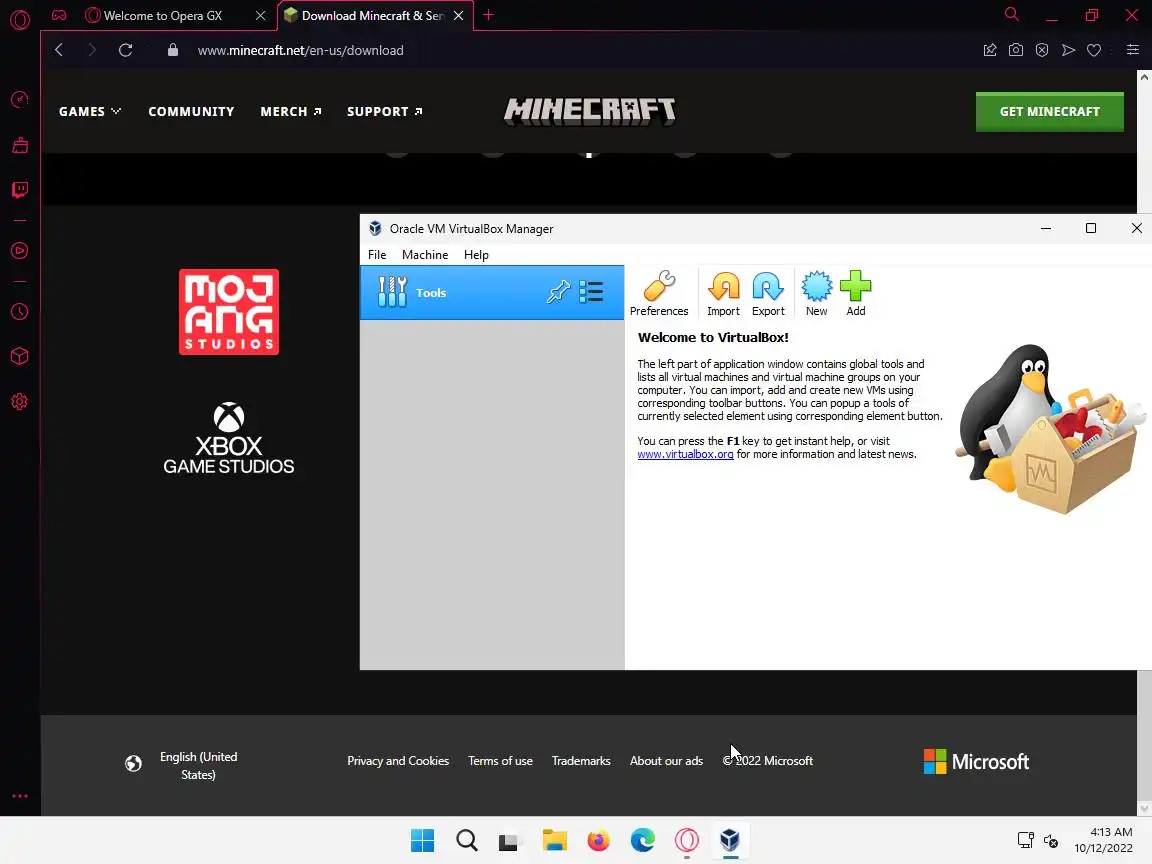Open the My Flow send icon
The image size is (1152, 864).
(x=1068, y=50)
